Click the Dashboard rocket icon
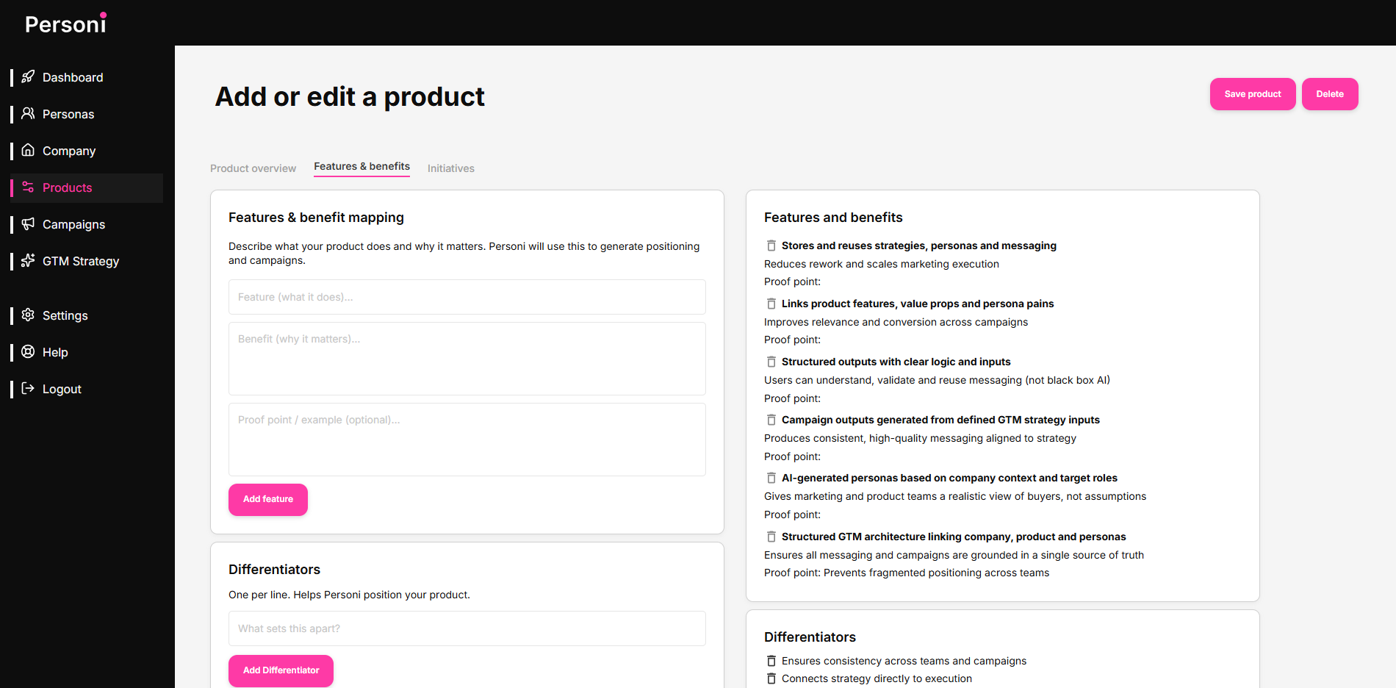The height and width of the screenshot is (688, 1396). [x=28, y=77]
